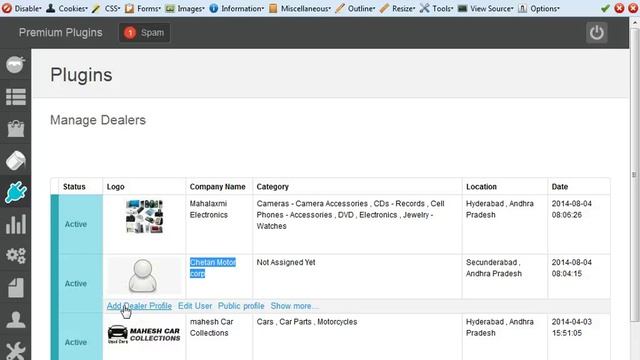Open the Resize toolbar menu
Viewport: 640px width, 360px height.
click(x=398, y=8)
